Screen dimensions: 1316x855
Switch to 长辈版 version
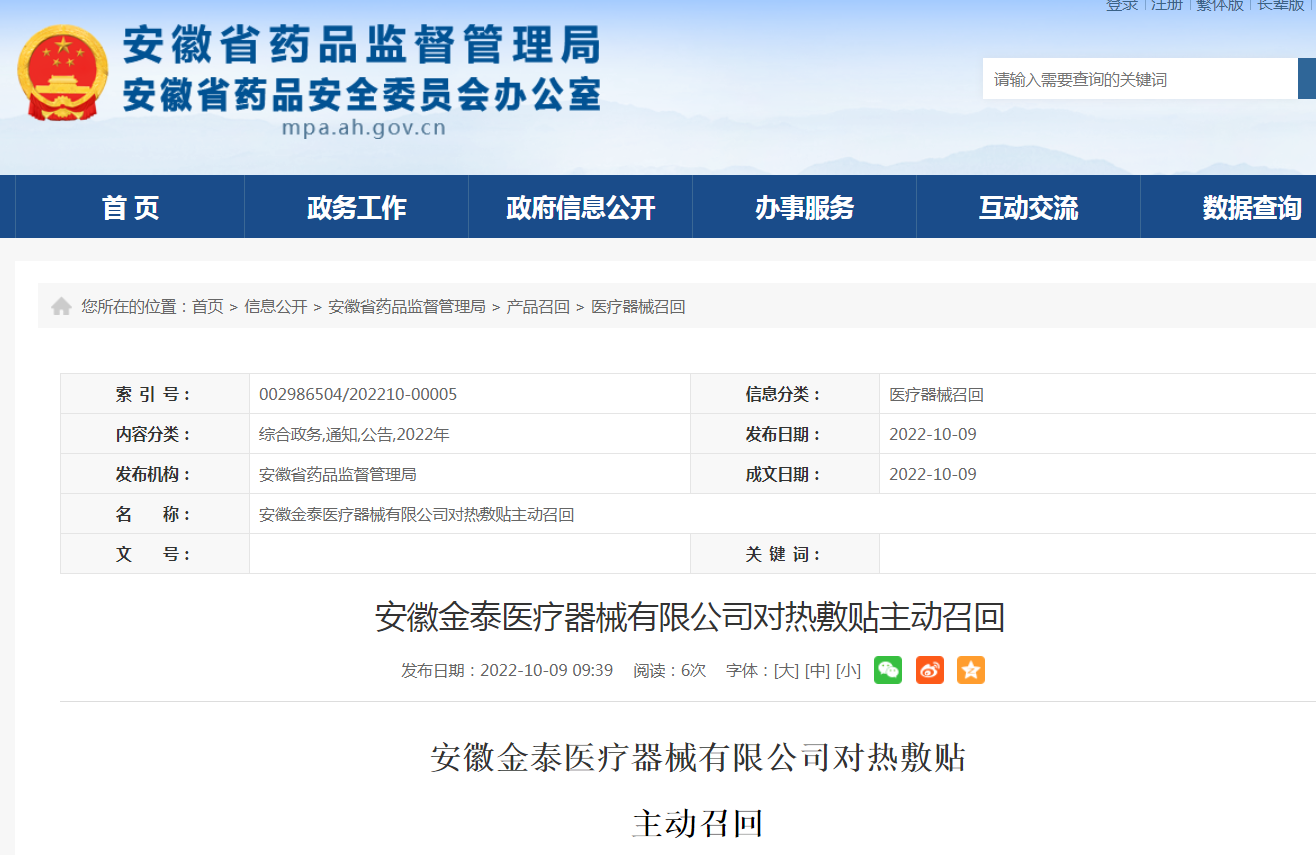[x=1281, y=5]
